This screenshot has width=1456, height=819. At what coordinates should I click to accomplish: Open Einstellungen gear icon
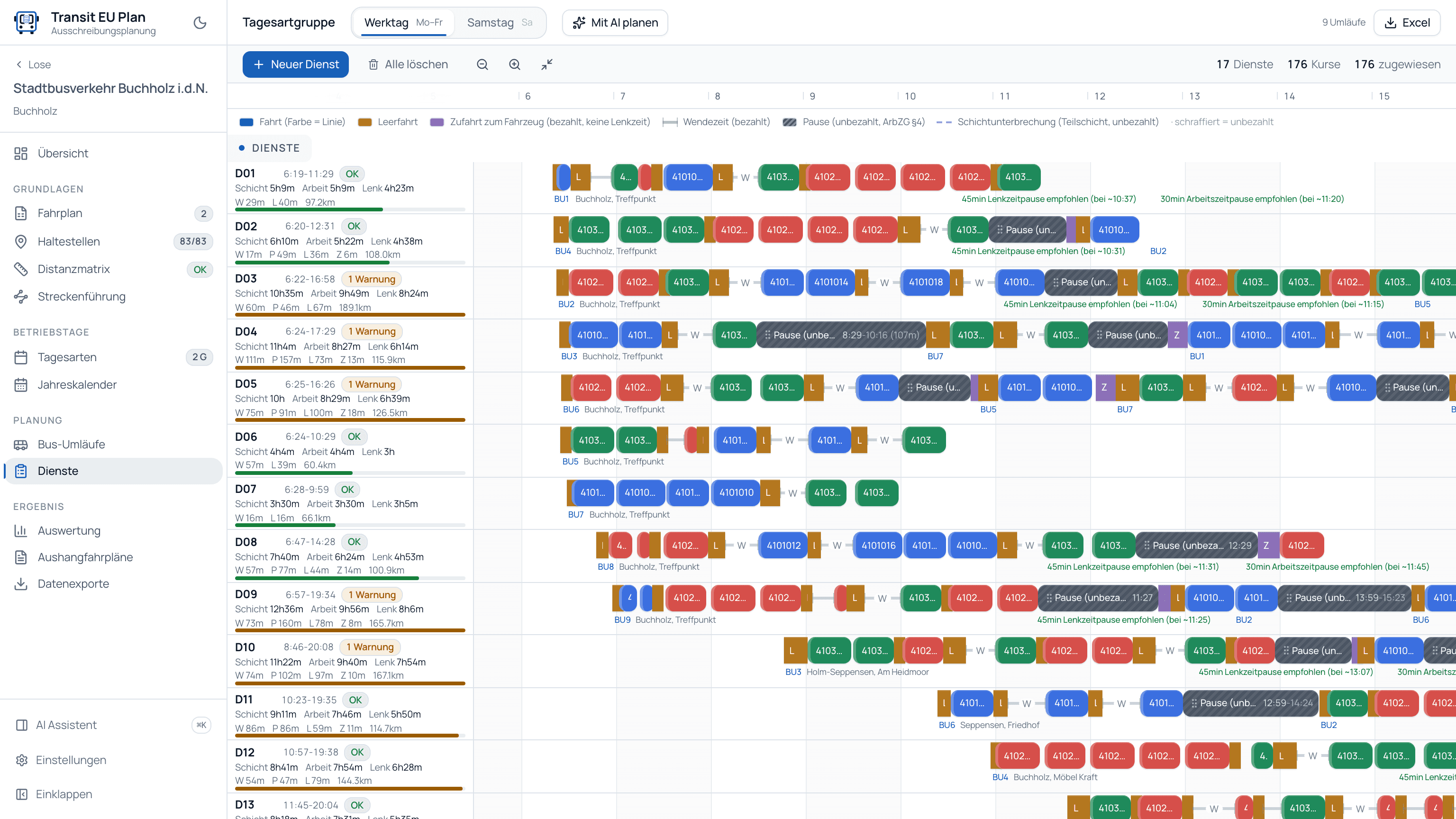pos(21,760)
